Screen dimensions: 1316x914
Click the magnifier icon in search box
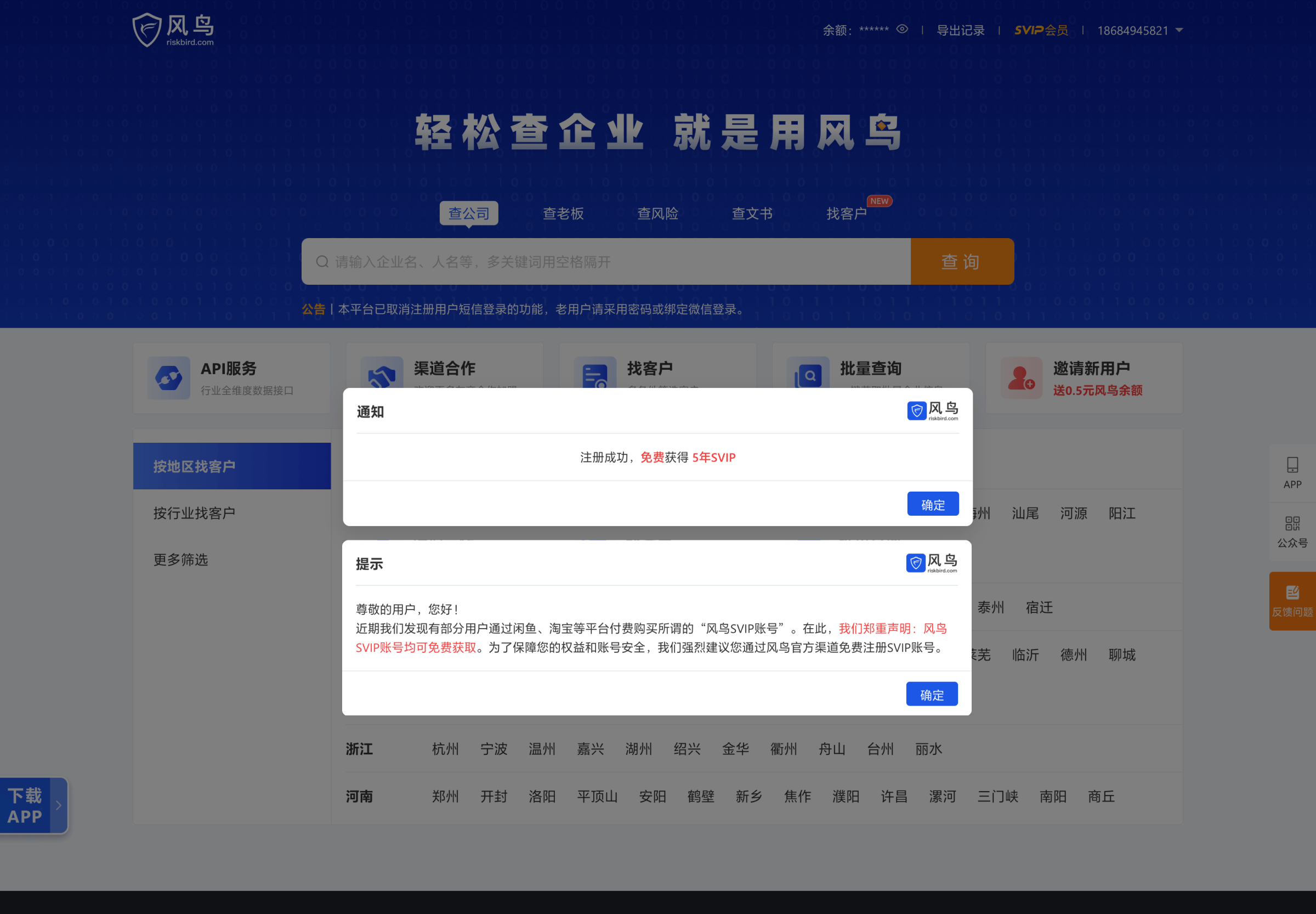pos(322,262)
